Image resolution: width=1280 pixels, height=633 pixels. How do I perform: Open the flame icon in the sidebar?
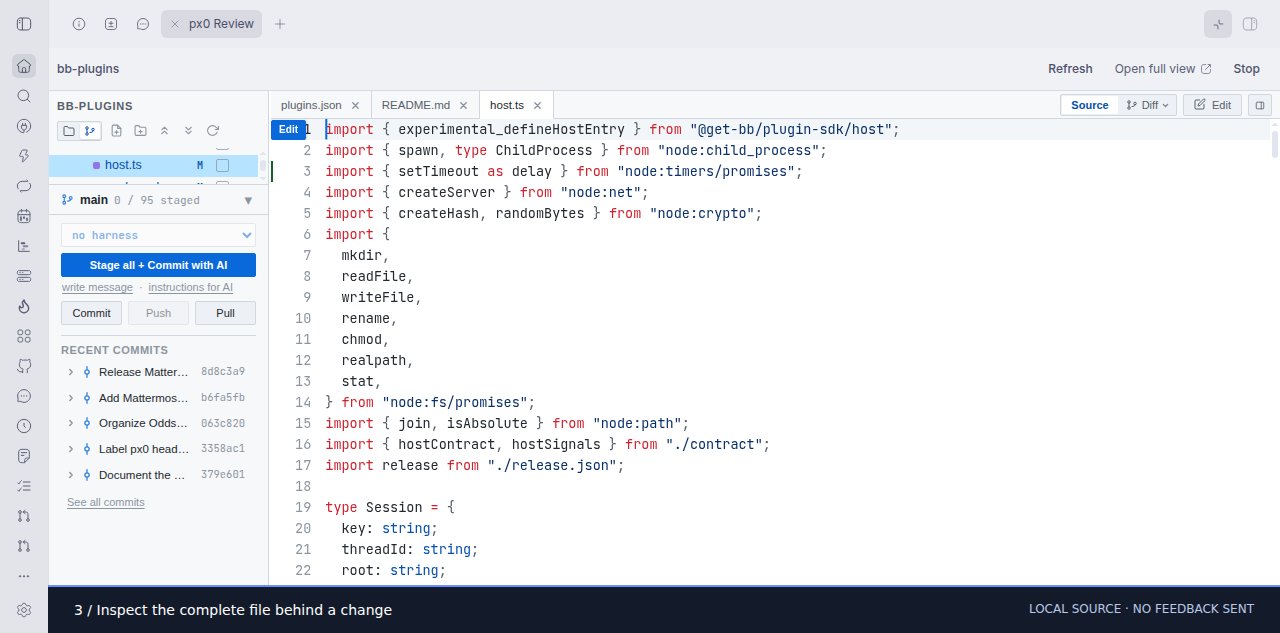(24, 306)
